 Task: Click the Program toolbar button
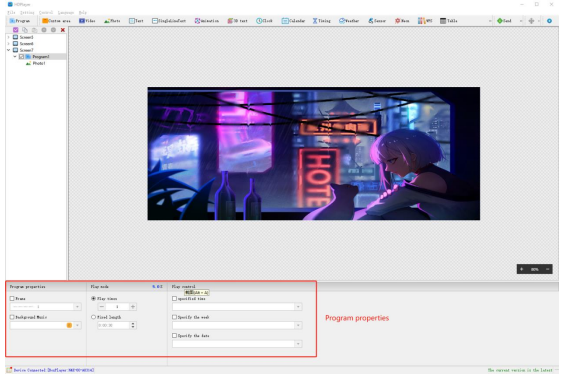[x=20, y=21]
